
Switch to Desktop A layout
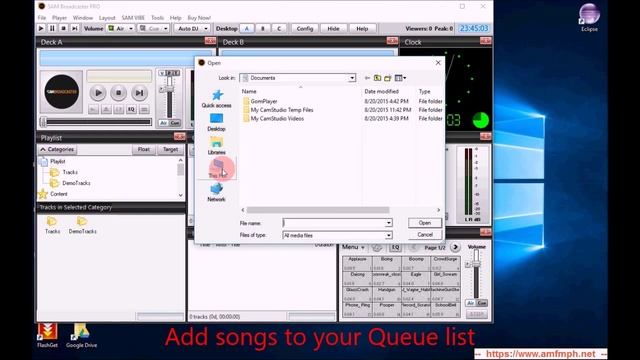(x=247, y=29)
